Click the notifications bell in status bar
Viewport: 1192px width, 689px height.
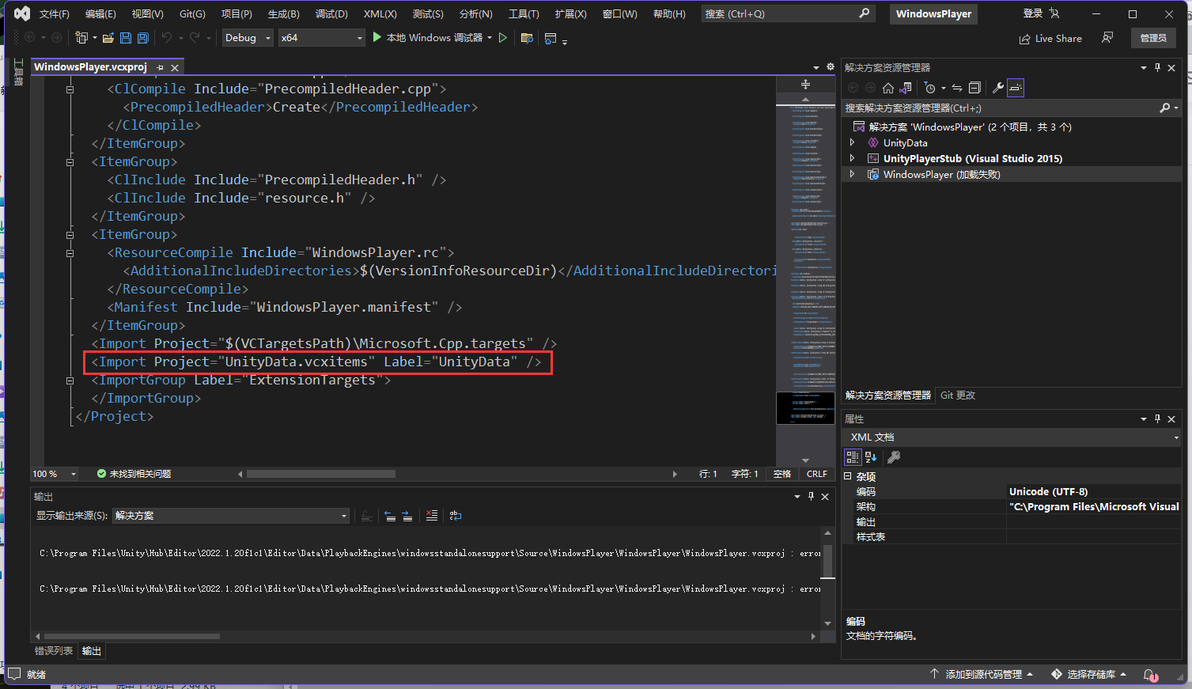[x=1150, y=675]
